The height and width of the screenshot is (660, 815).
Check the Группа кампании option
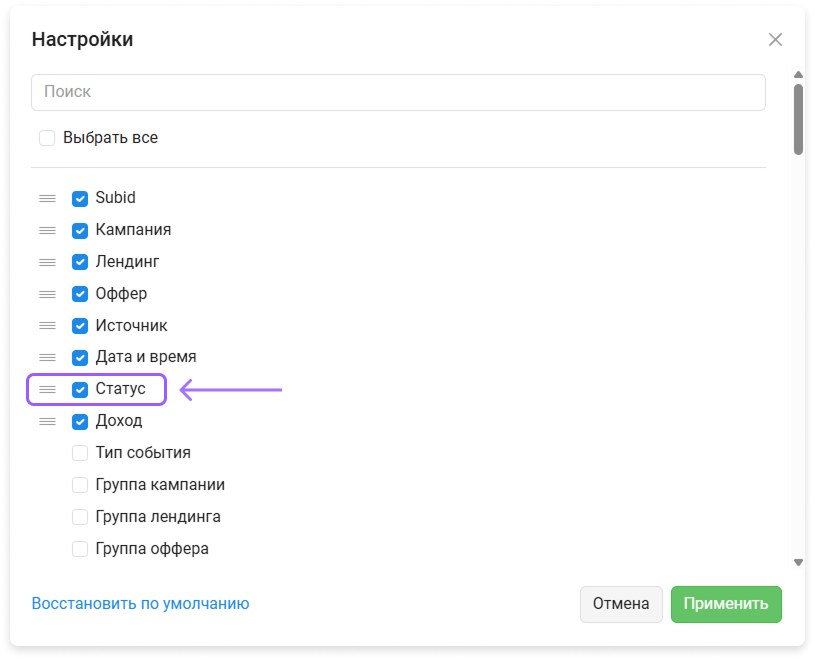[x=80, y=485]
